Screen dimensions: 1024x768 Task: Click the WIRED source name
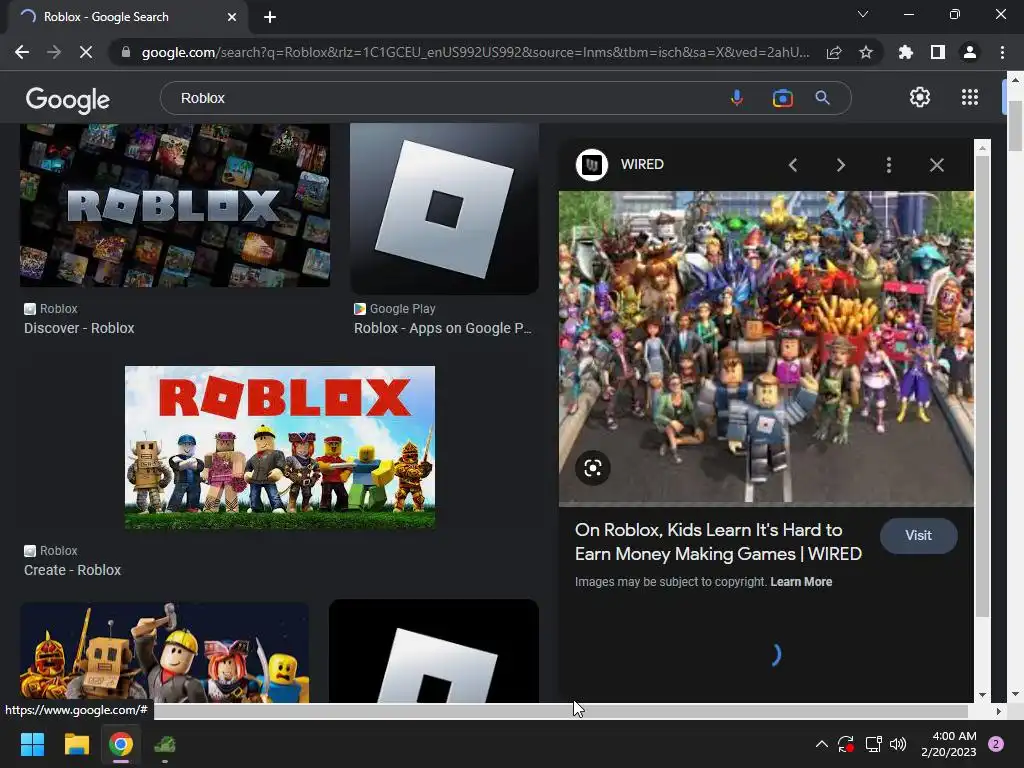642,165
